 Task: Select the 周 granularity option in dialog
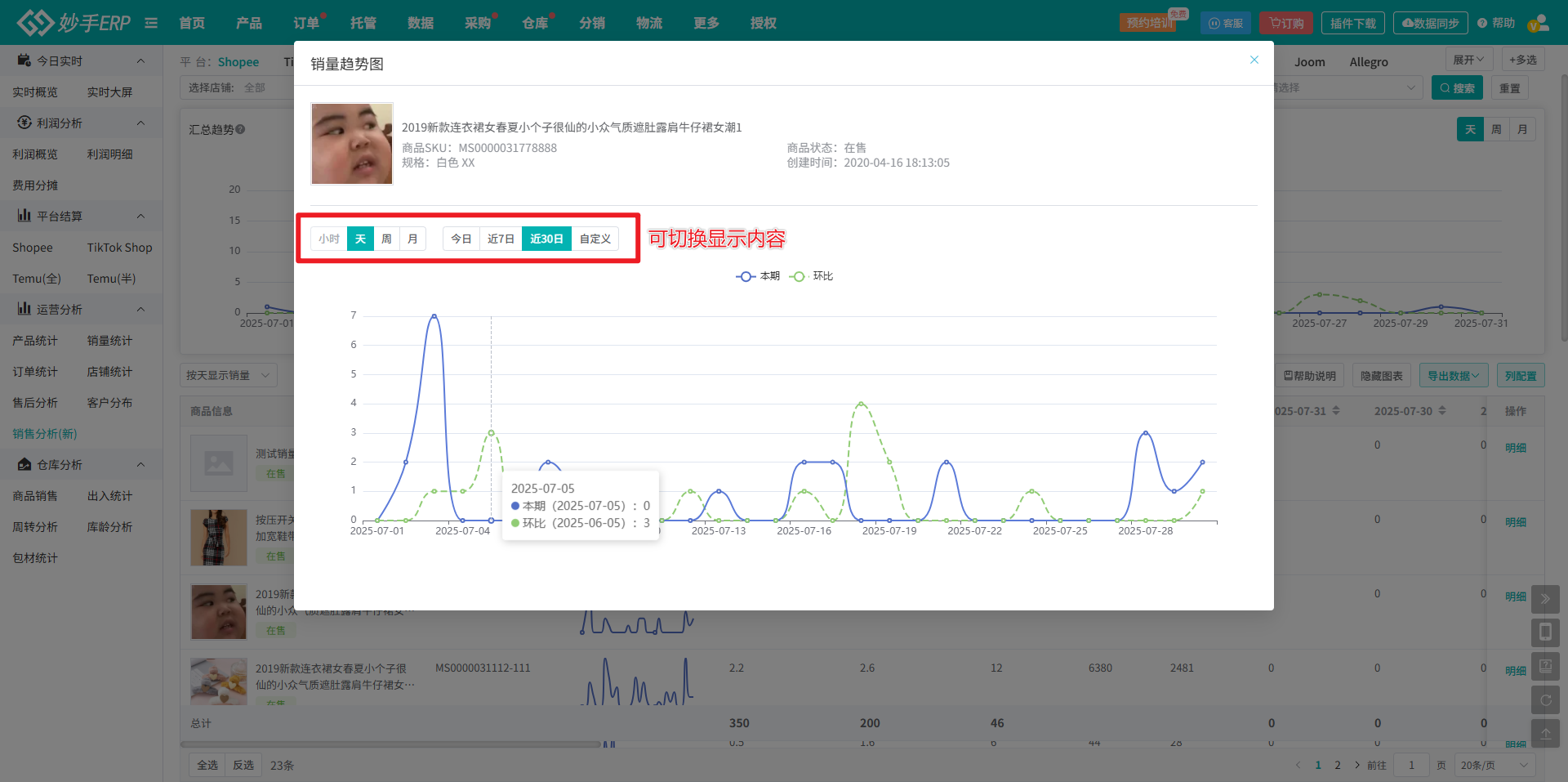click(386, 239)
